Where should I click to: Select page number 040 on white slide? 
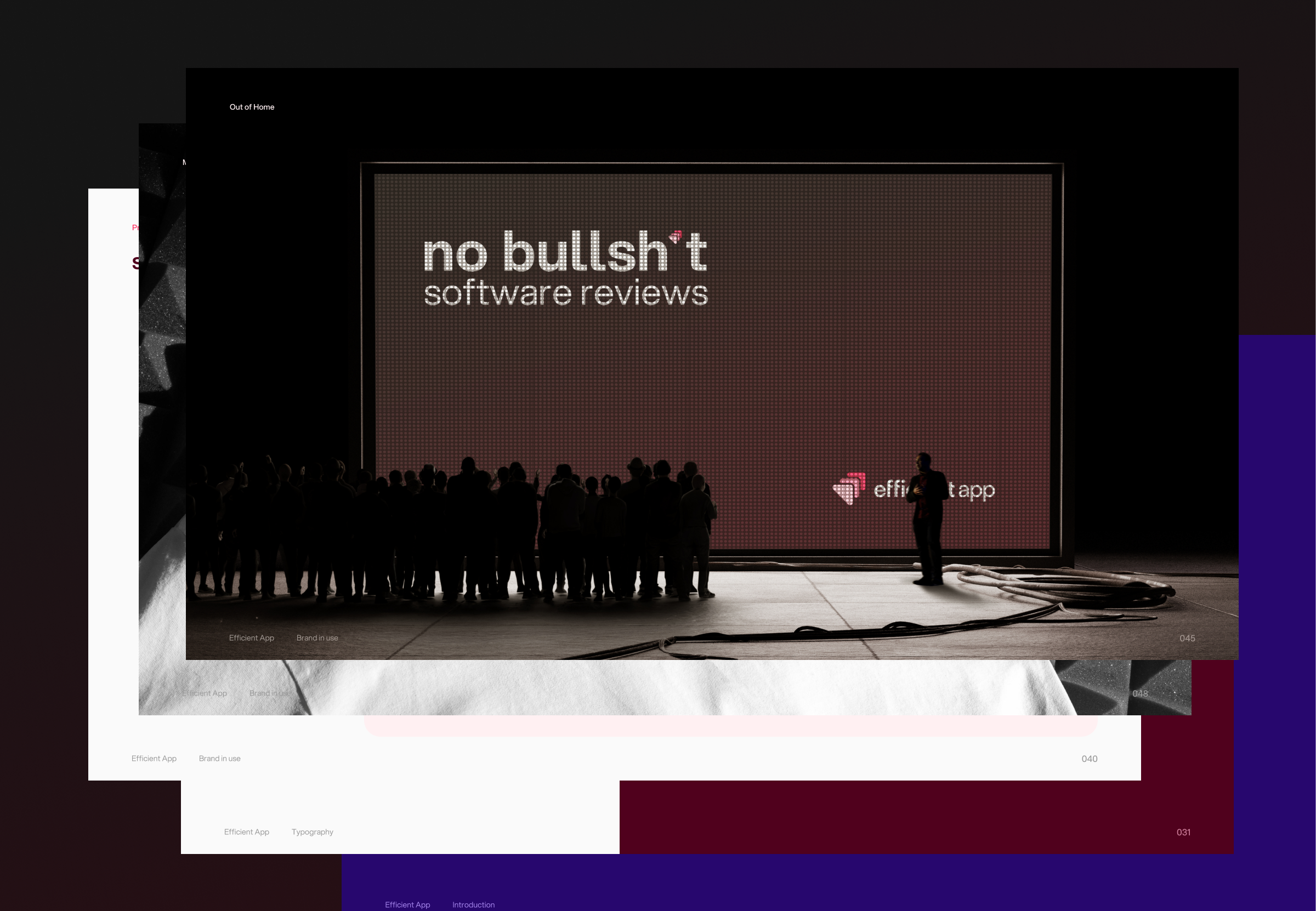coord(1089,759)
